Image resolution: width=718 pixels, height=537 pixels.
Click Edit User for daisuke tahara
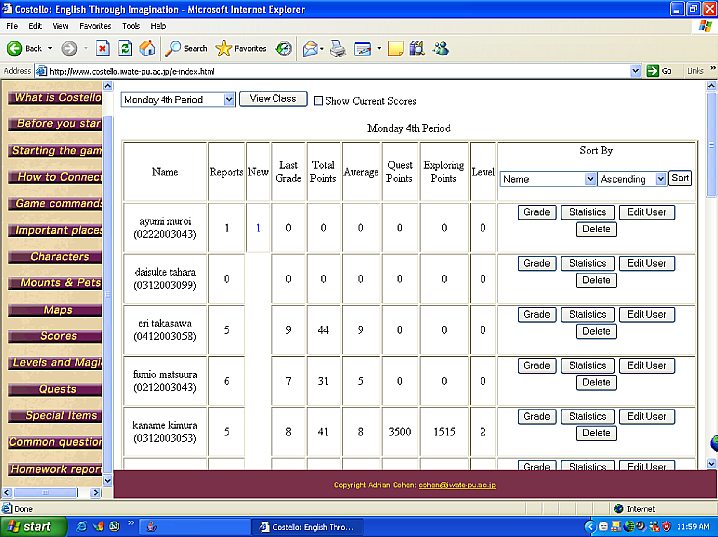click(x=647, y=263)
